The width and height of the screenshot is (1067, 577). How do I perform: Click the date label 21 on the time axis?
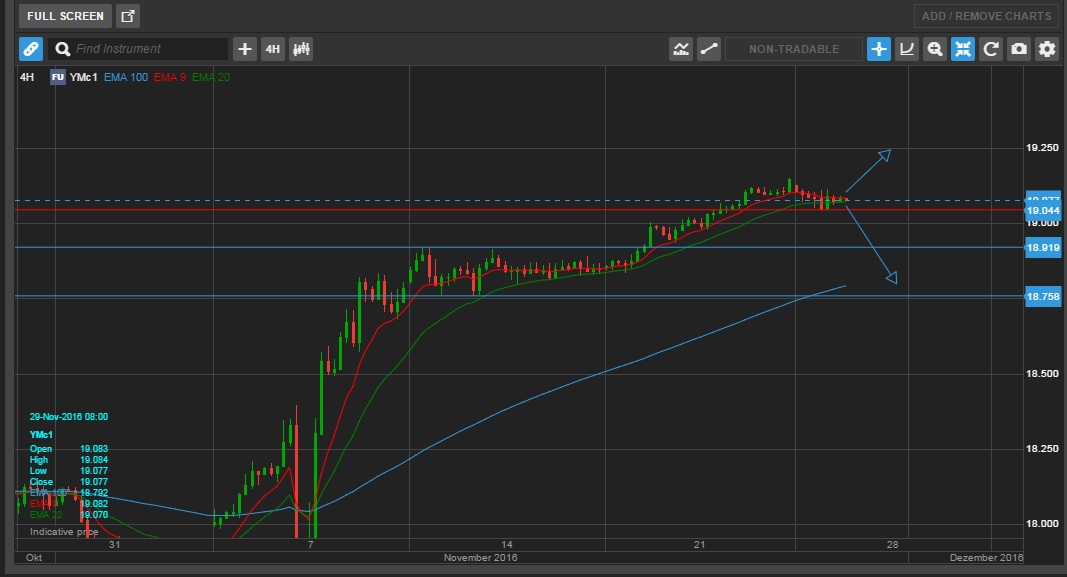[700, 545]
